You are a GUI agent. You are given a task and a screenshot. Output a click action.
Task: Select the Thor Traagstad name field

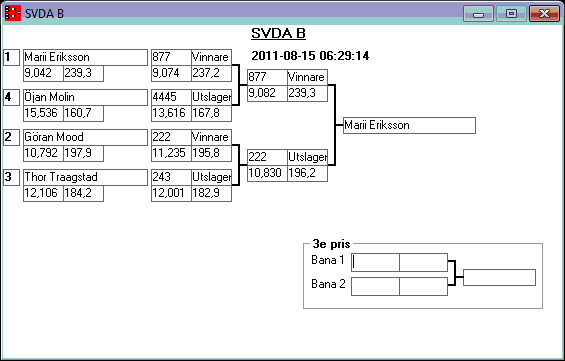pos(85,177)
